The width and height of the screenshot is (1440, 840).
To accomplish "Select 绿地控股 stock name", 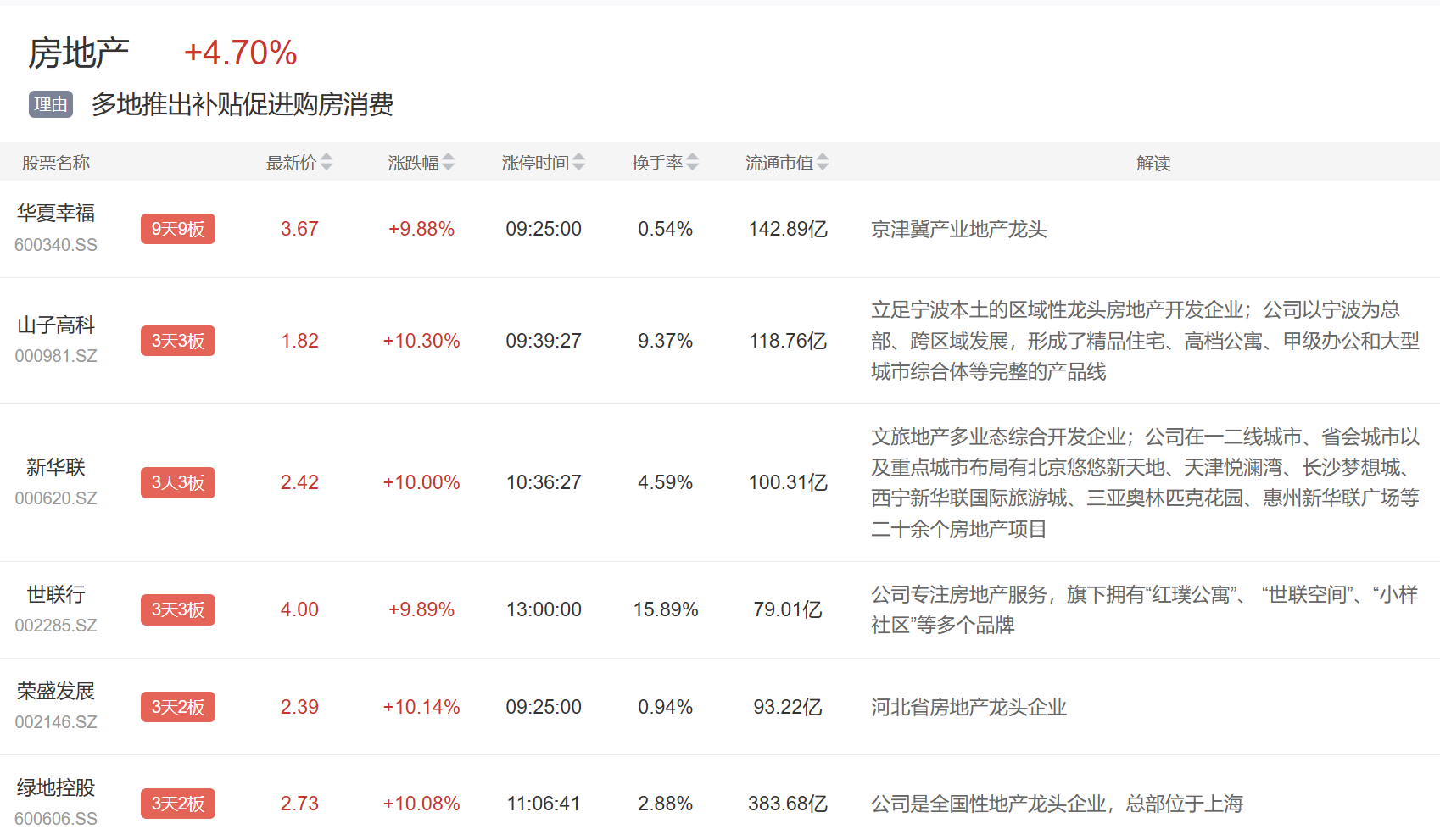I will click(x=56, y=788).
